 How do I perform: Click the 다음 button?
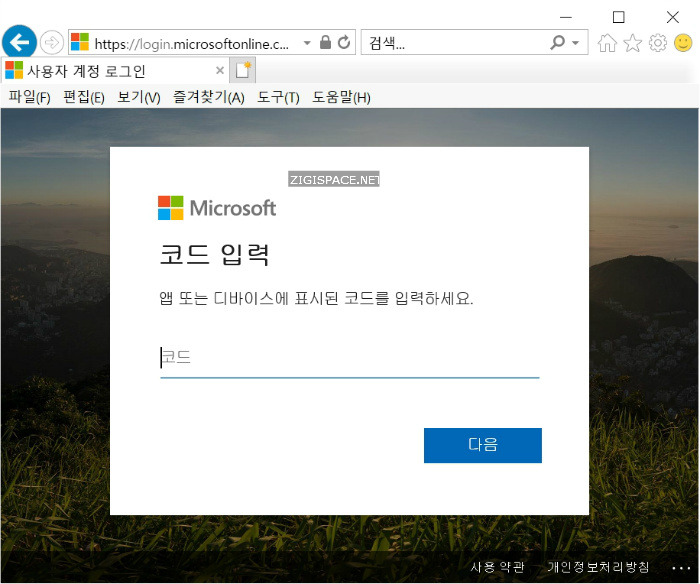tap(483, 445)
